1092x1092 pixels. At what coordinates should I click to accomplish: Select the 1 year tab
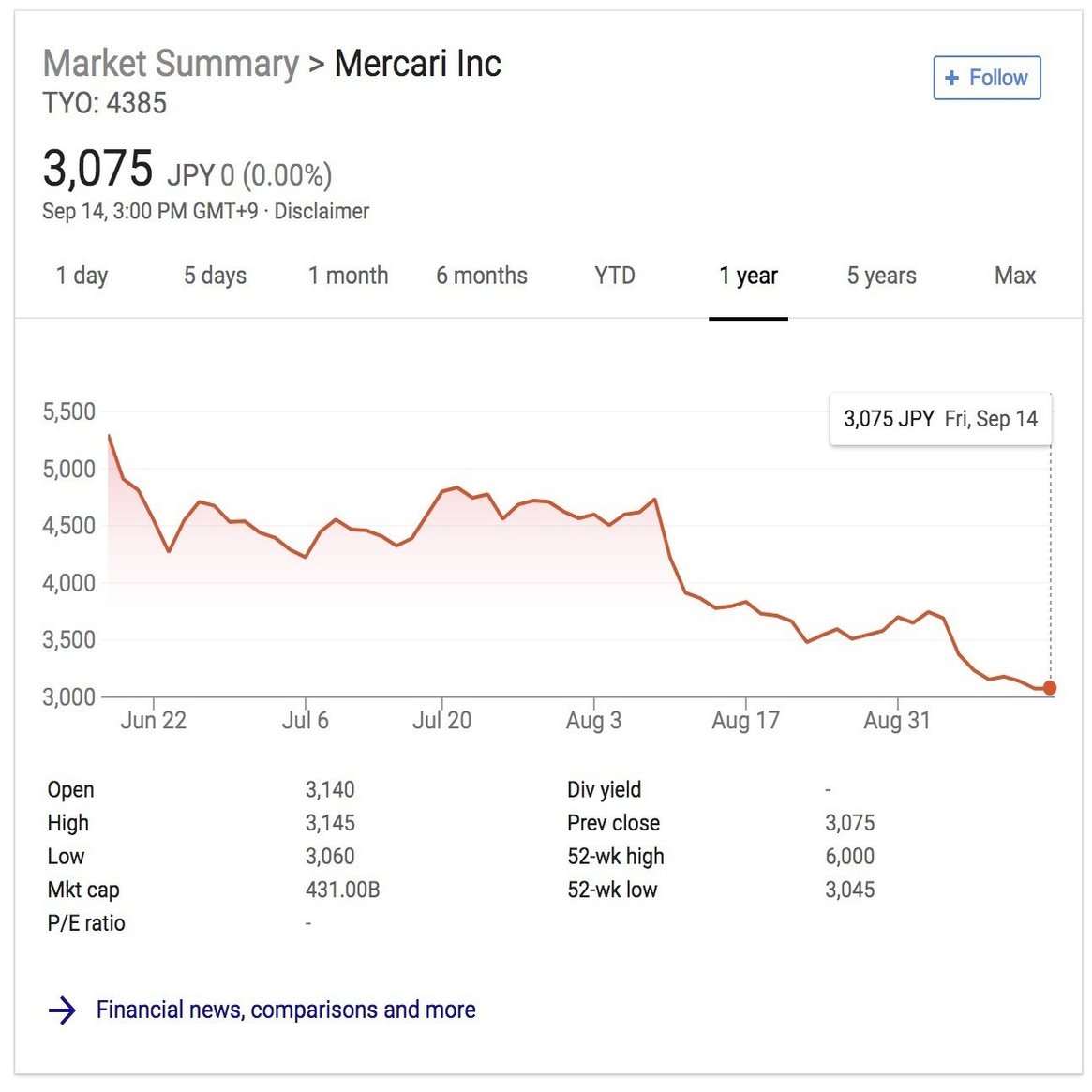[x=748, y=276]
